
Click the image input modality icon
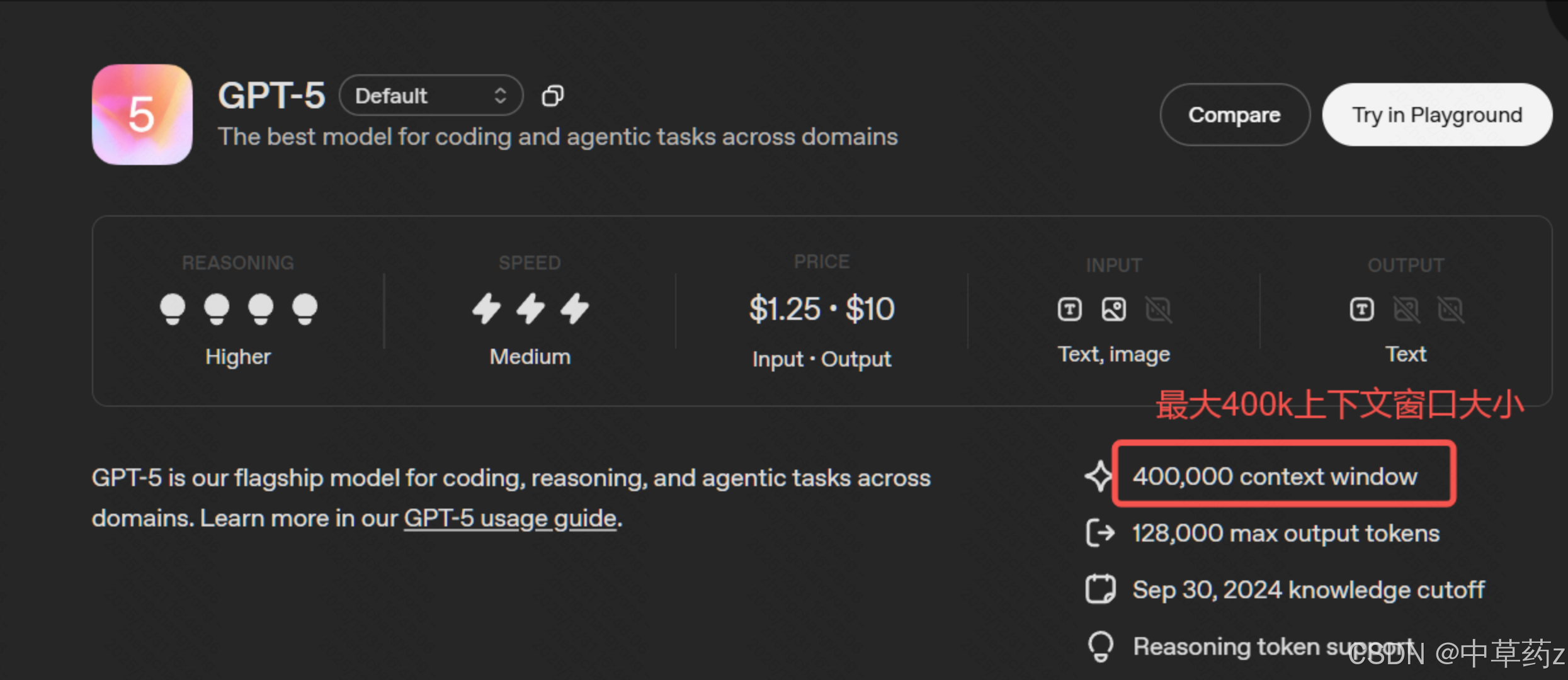point(1113,309)
